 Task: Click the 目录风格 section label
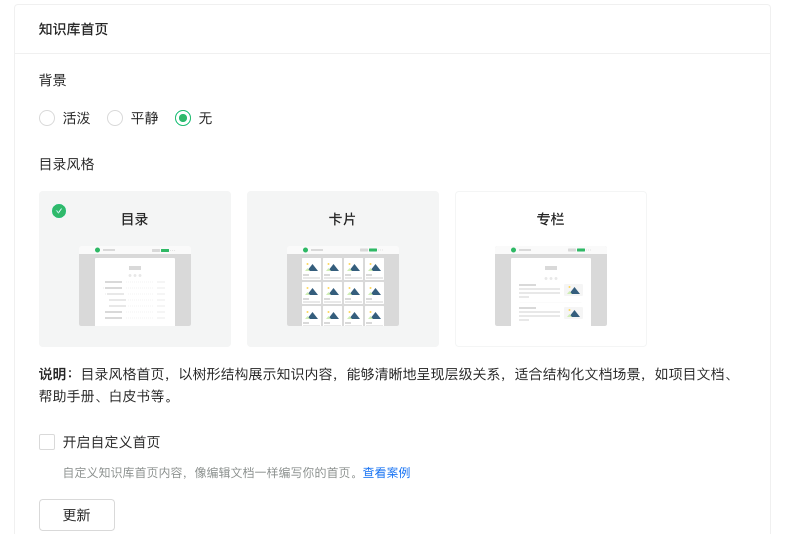click(x=67, y=164)
